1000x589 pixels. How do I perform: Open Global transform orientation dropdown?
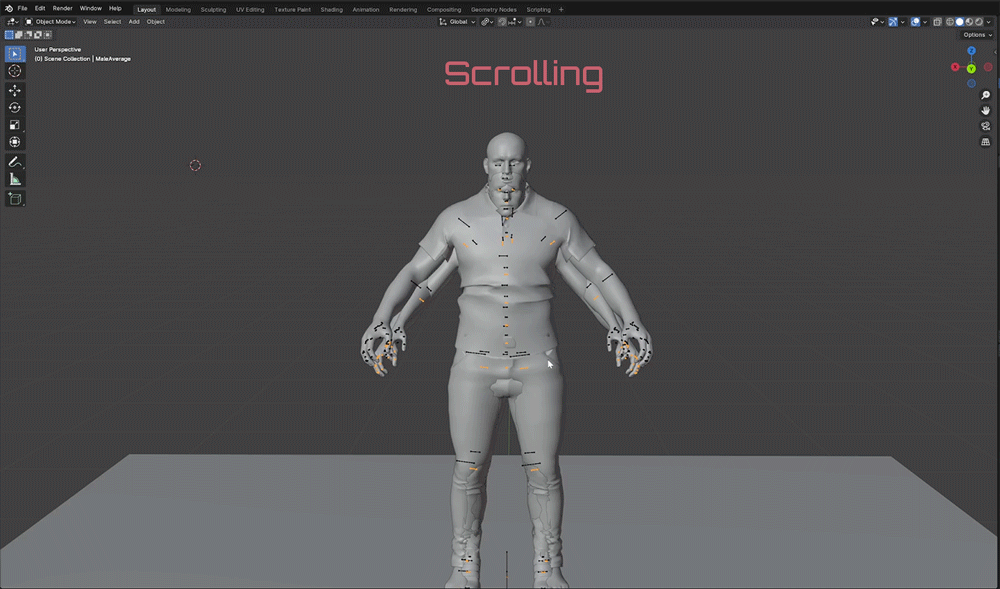[458, 21]
